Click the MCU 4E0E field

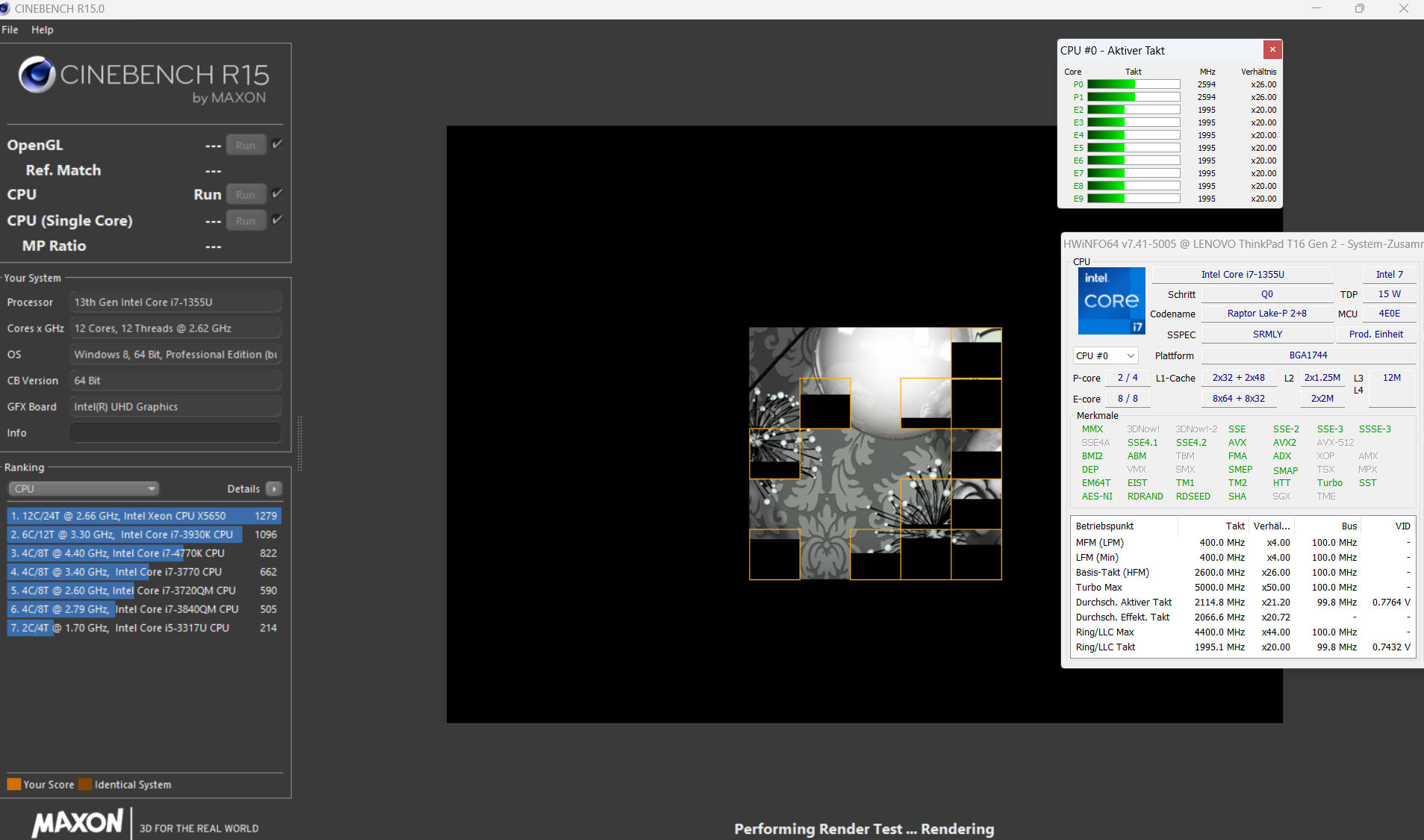click(1389, 314)
